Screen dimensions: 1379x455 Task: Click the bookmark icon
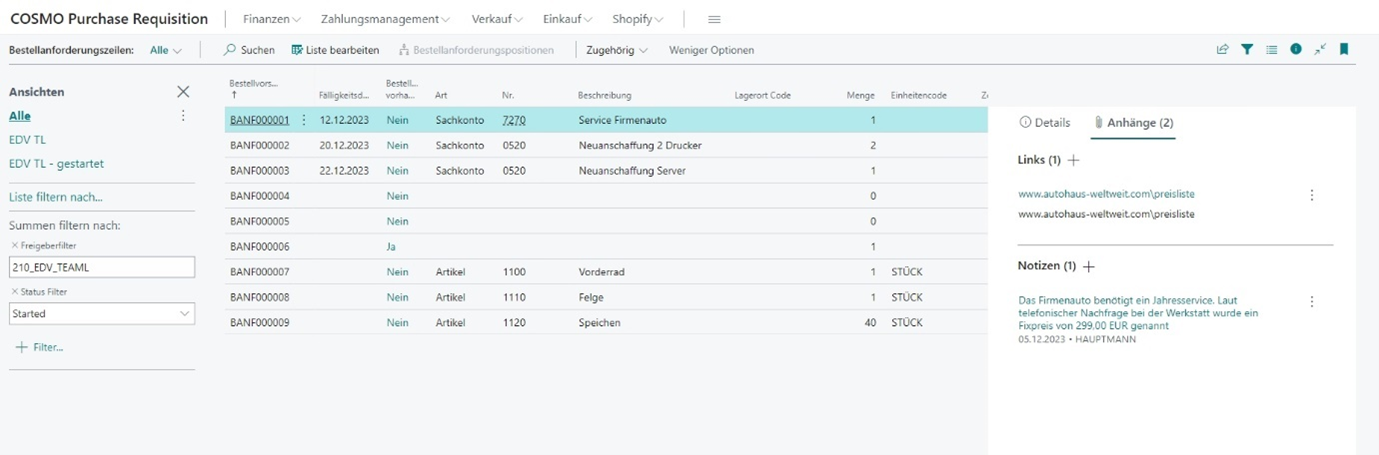[1344, 49]
